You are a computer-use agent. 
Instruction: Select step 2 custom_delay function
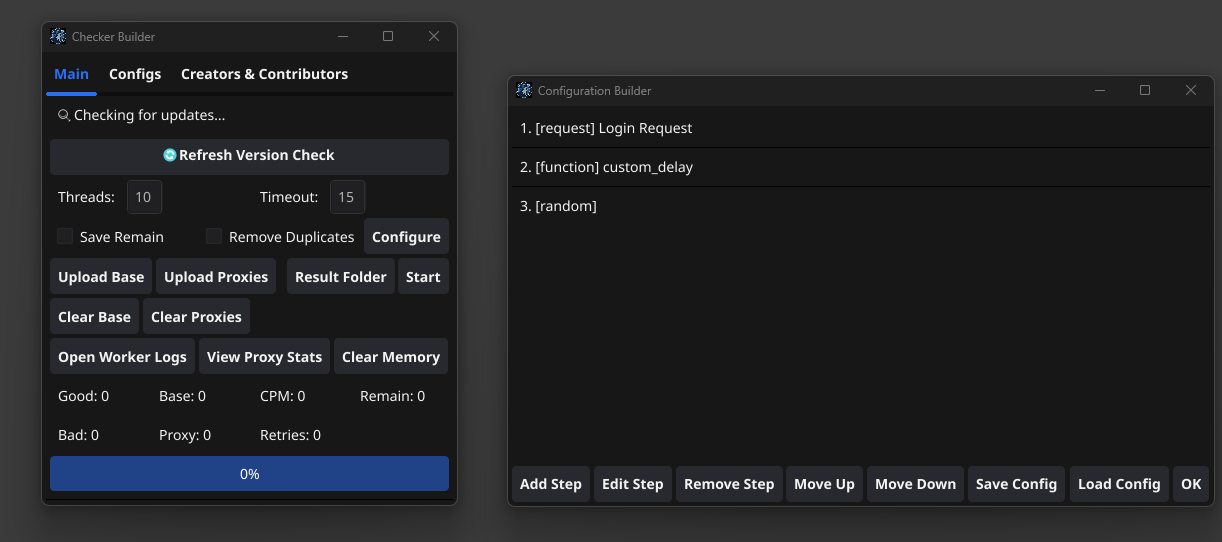coord(861,167)
